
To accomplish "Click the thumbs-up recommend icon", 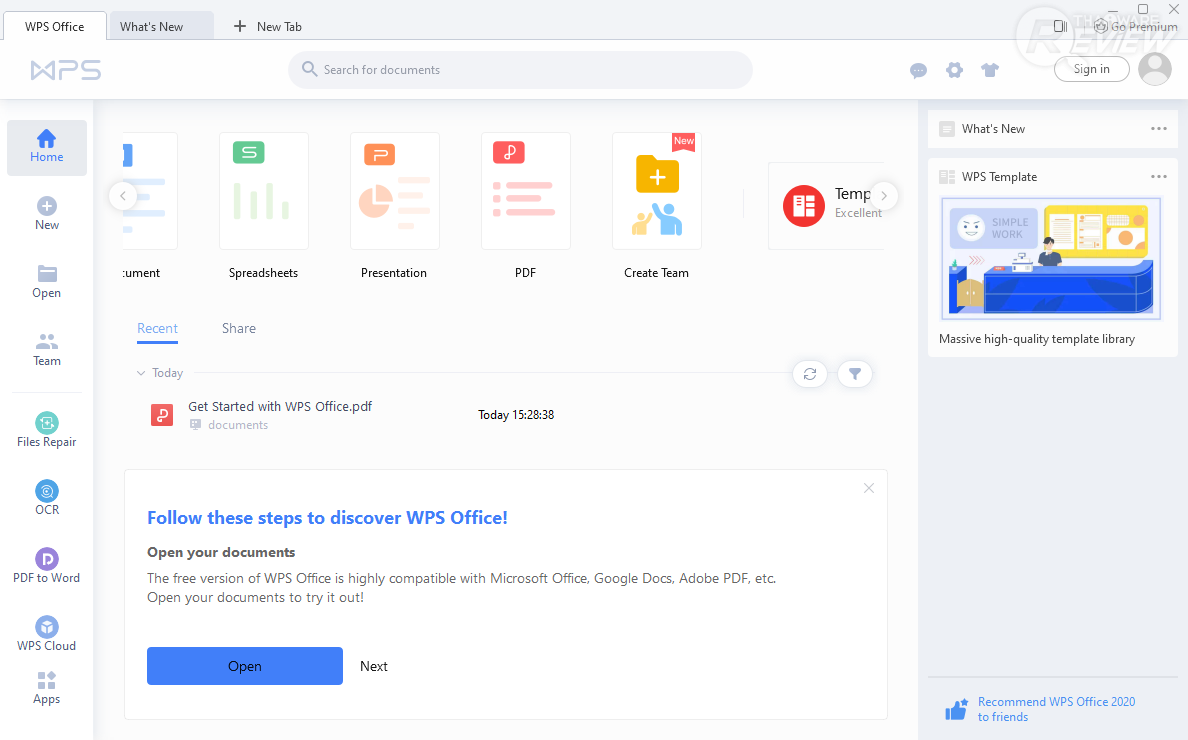I will [x=956, y=710].
